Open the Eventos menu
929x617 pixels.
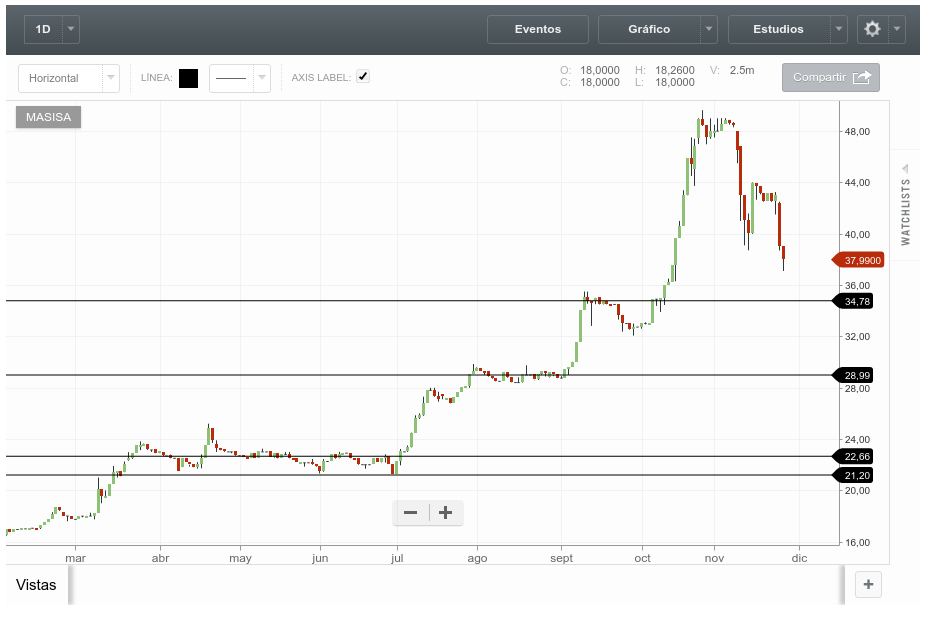538,29
